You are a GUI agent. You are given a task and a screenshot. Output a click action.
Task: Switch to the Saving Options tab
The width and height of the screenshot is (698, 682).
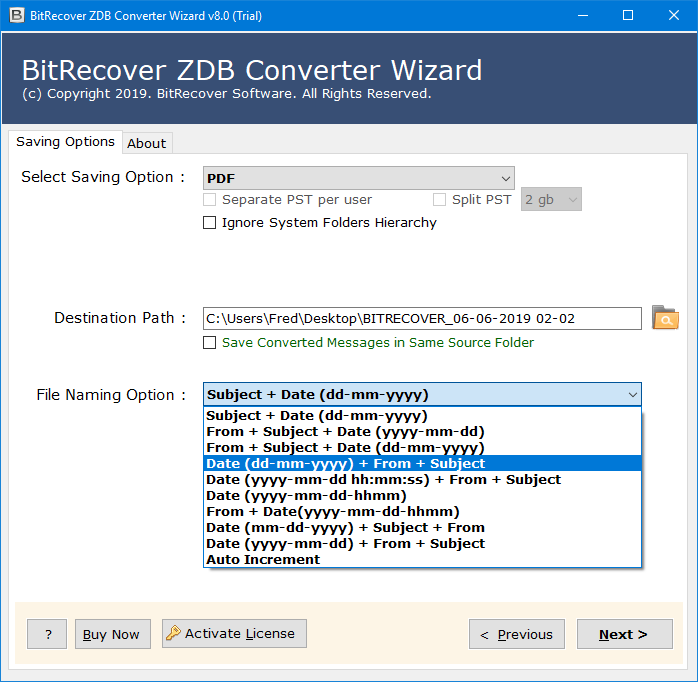(65, 142)
